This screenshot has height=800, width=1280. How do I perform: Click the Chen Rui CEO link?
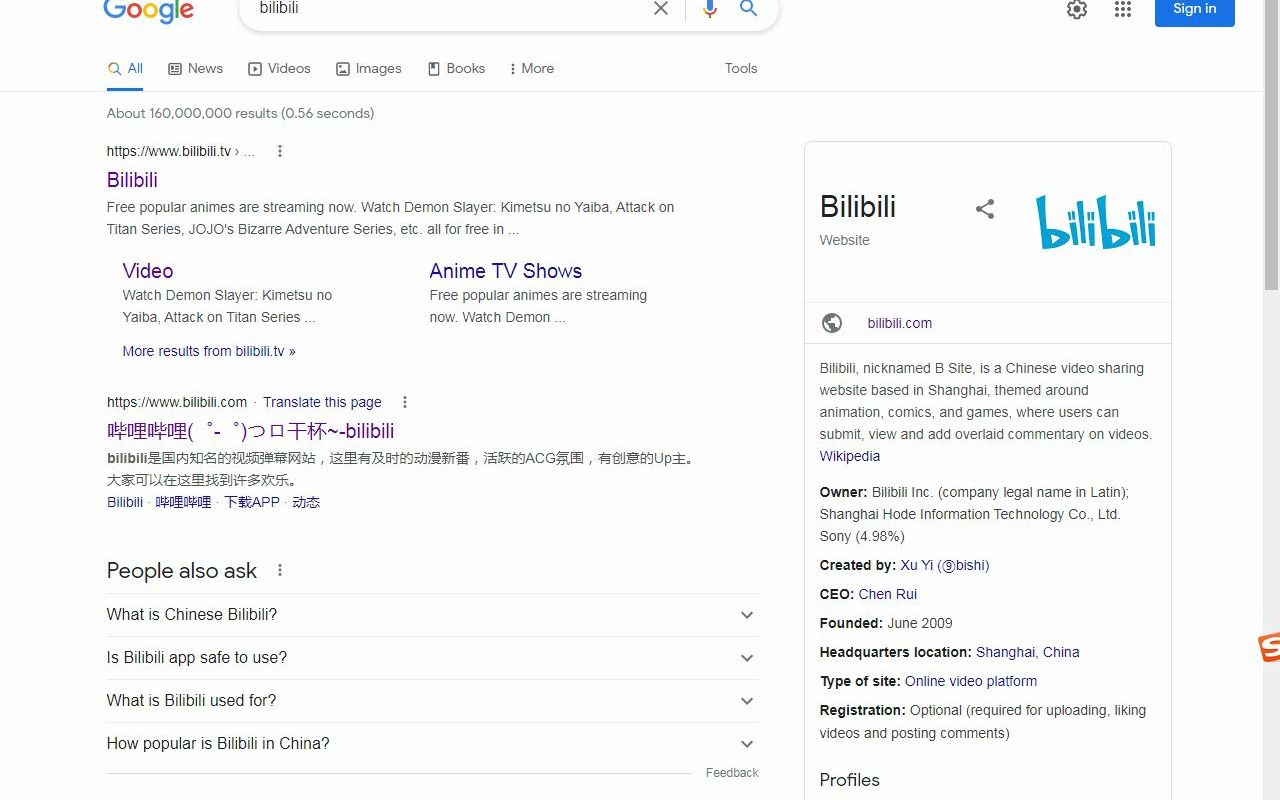click(x=888, y=594)
